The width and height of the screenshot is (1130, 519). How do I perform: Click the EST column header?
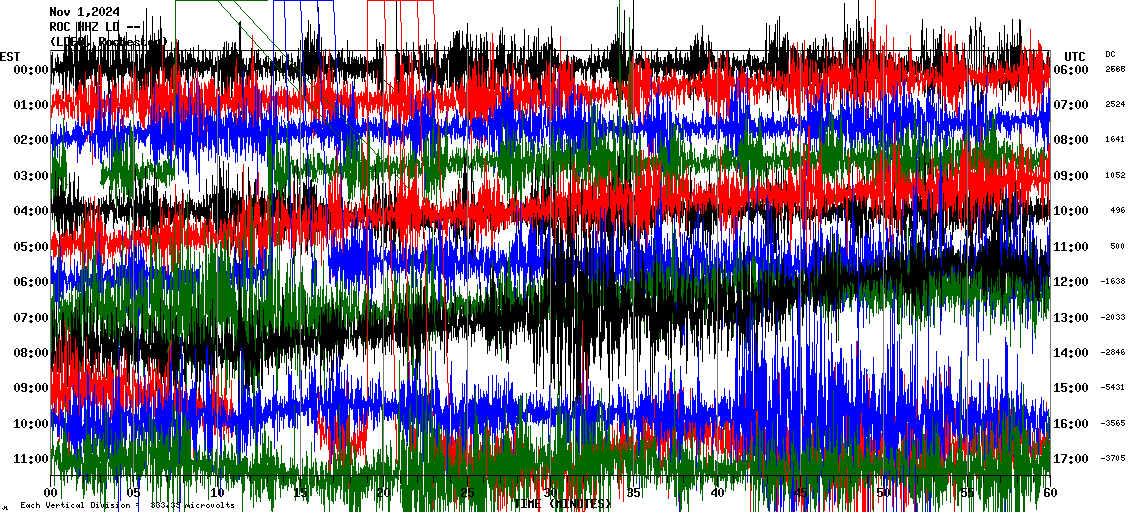click(11, 56)
